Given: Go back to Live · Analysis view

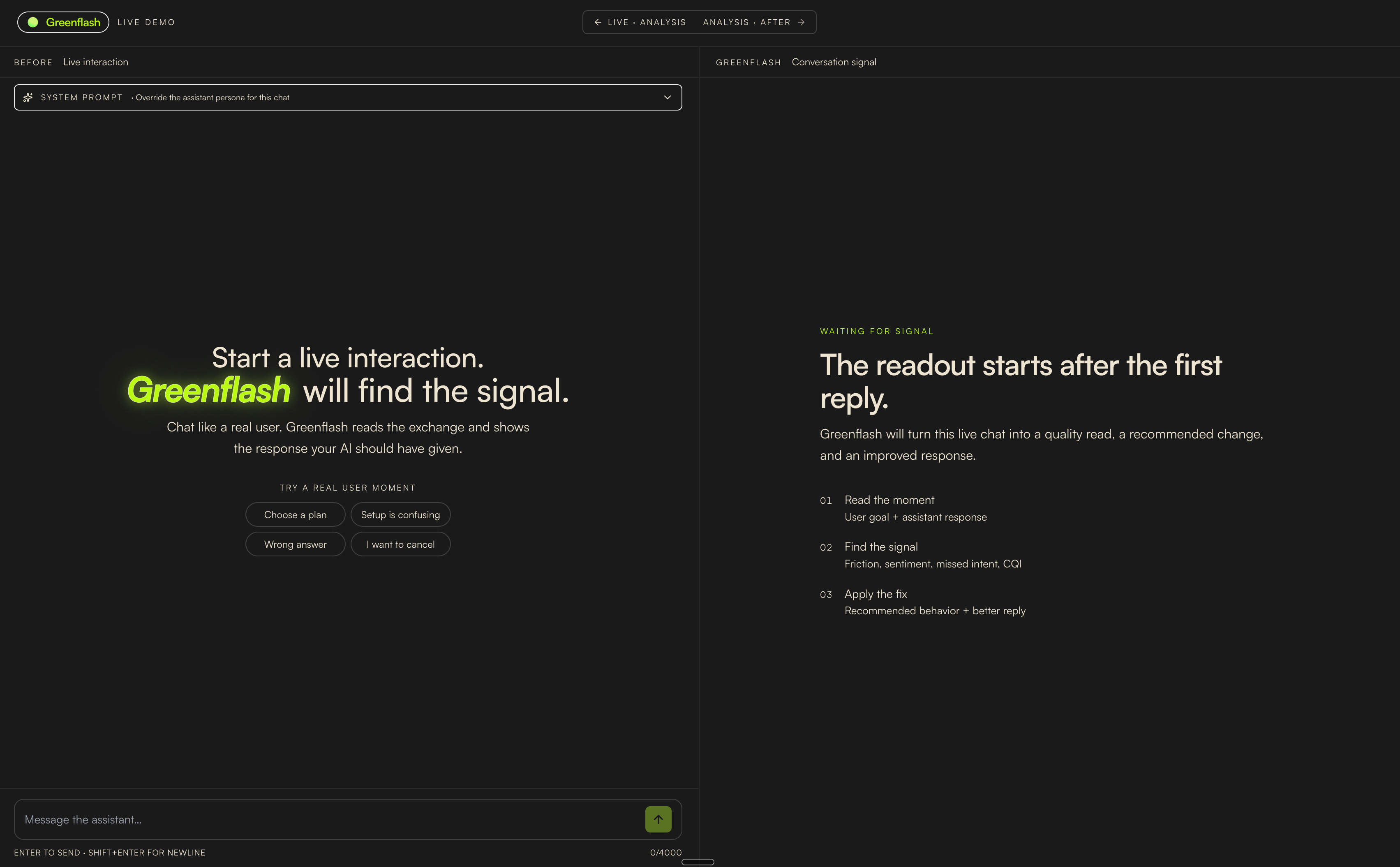Looking at the screenshot, I should 640,22.
